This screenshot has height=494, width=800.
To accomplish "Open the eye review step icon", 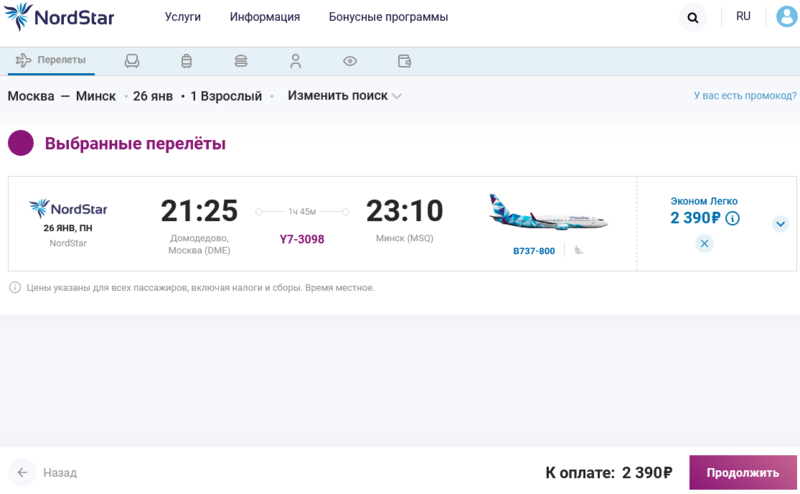I will 350,61.
